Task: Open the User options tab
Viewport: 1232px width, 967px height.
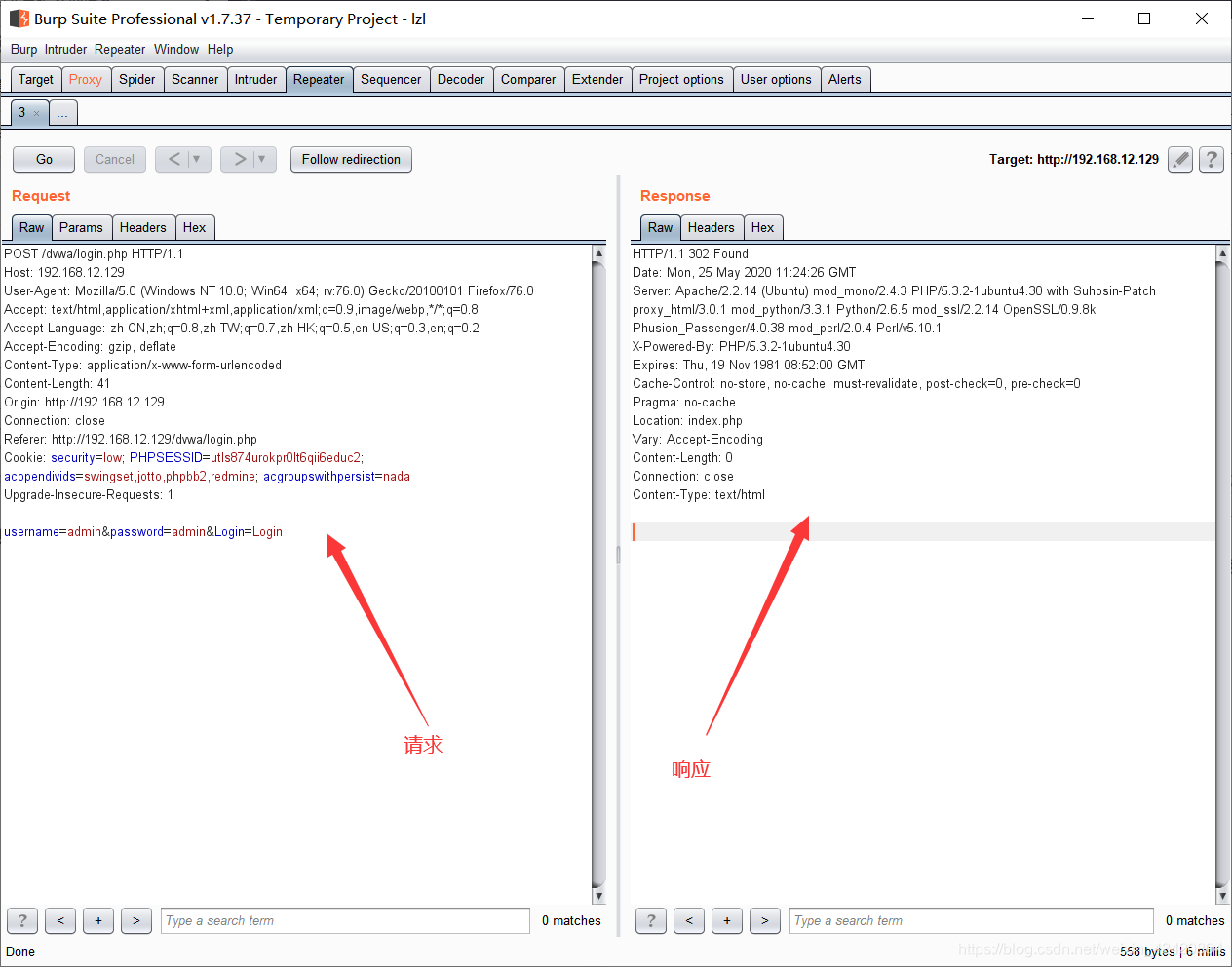Action: (776, 80)
